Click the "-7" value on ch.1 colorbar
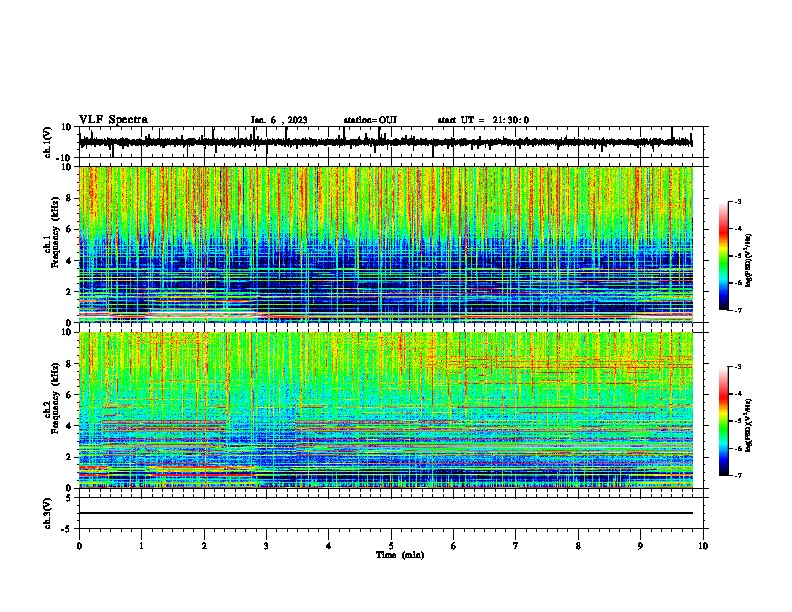The height and width of the screenshot is (612, 792). coord(738,310)
